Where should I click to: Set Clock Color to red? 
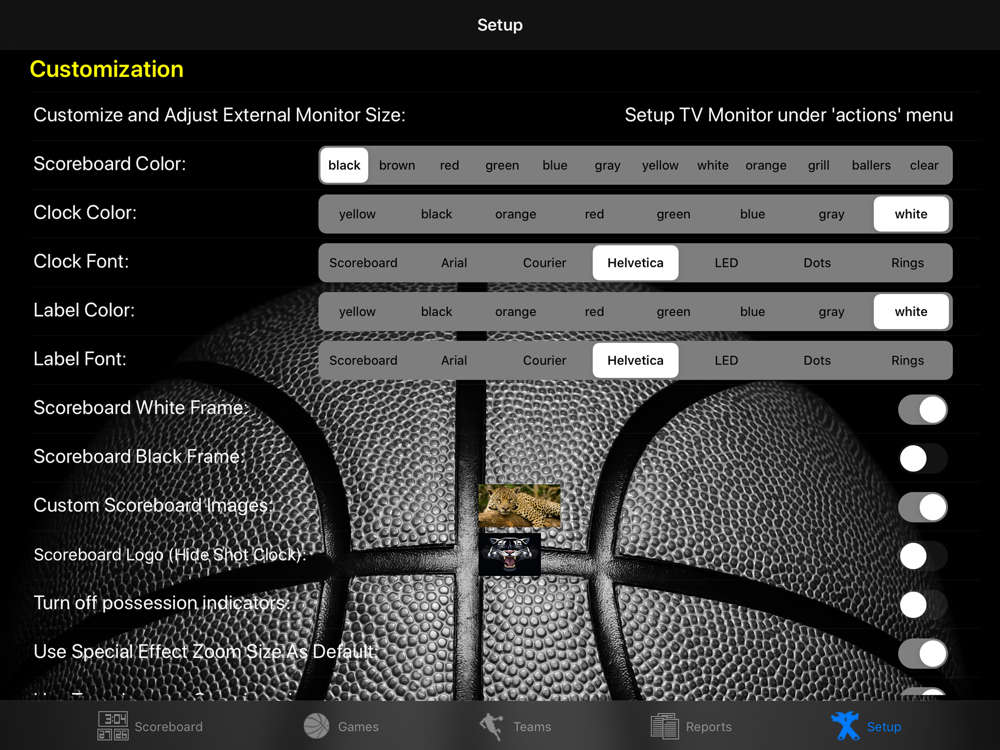point(594,214)
